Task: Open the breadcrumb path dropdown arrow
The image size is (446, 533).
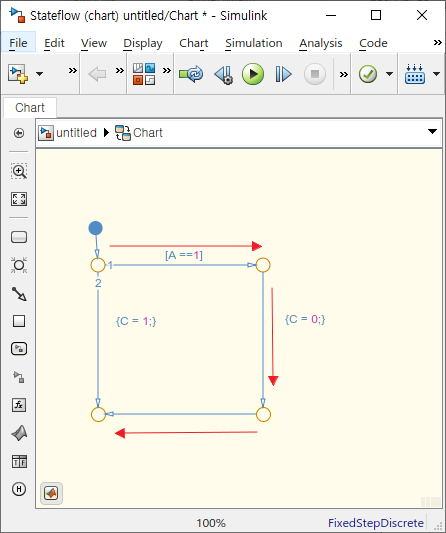Action: click(x=432, y=132)
